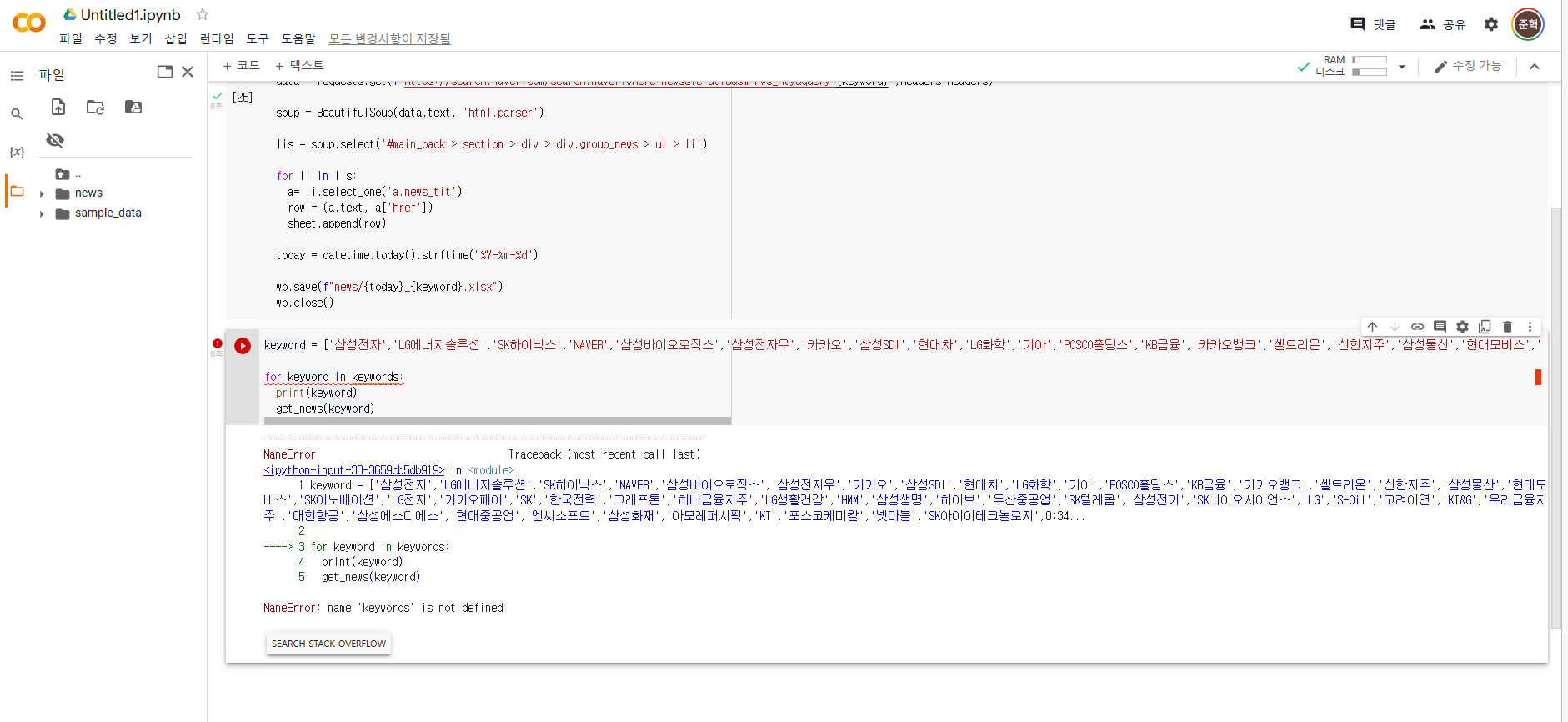
Task: Expand the sample_data folder arrow
Action: click(x=42, y=214)
